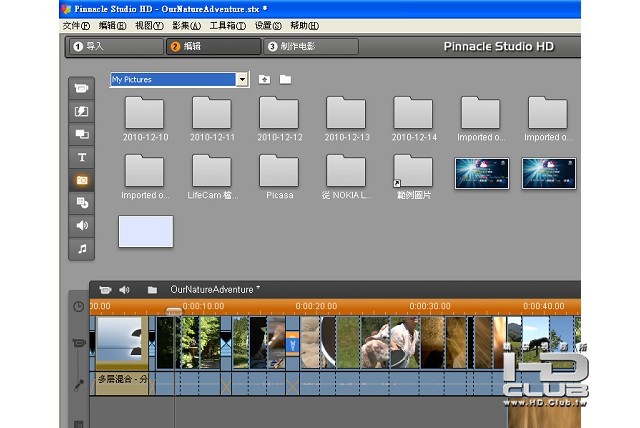Open the 範例圖片 shortcut folder
The width and height of the screenshot is (640, 428).
pyautogui.click(x=414, y=177)
